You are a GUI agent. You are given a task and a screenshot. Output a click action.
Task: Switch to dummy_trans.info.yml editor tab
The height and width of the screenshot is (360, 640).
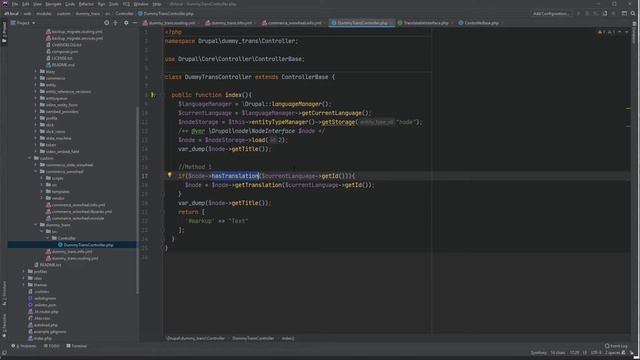pyautogui.click(x=231, y=23)
